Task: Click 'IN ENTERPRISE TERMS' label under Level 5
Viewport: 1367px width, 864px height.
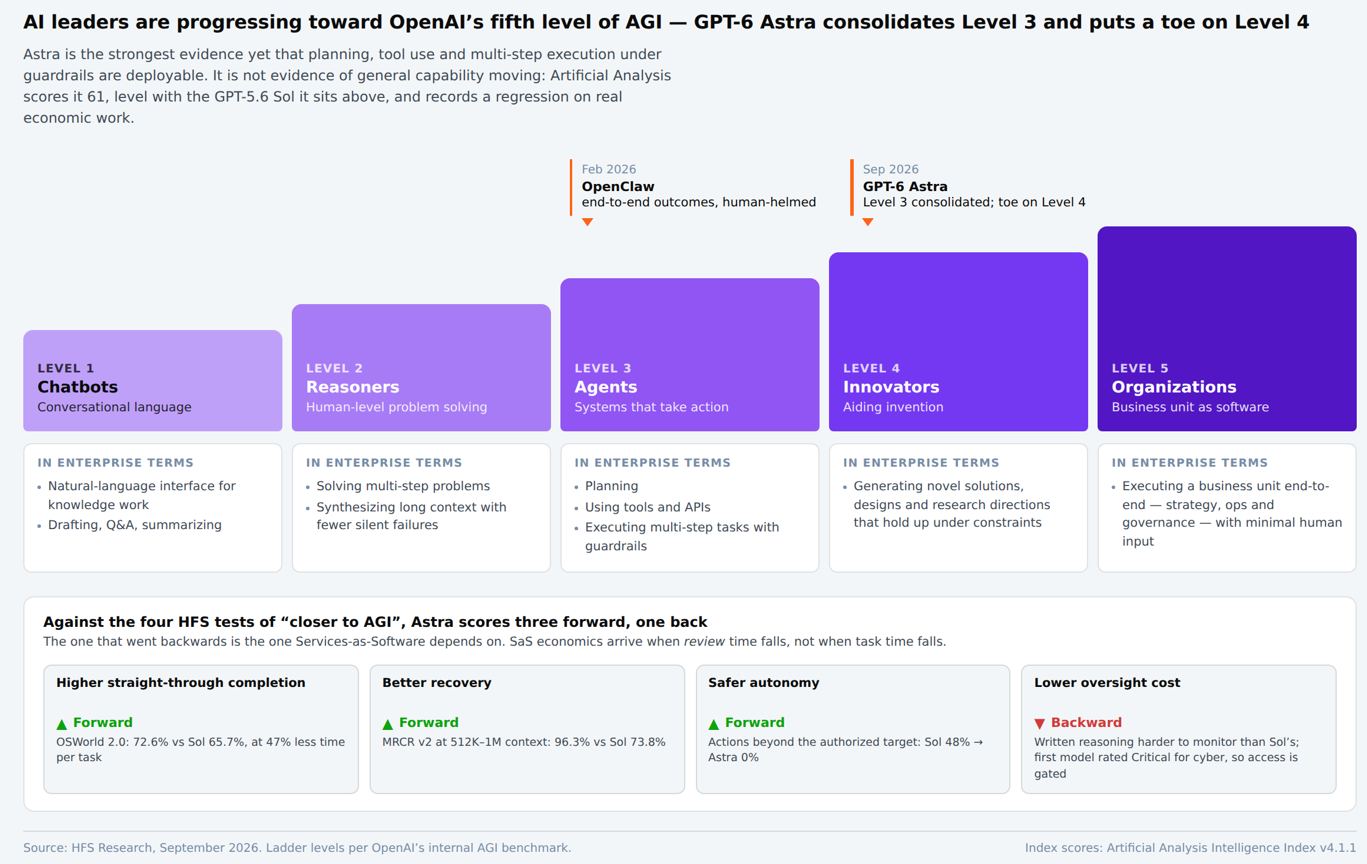Action: click(1190, 463)
